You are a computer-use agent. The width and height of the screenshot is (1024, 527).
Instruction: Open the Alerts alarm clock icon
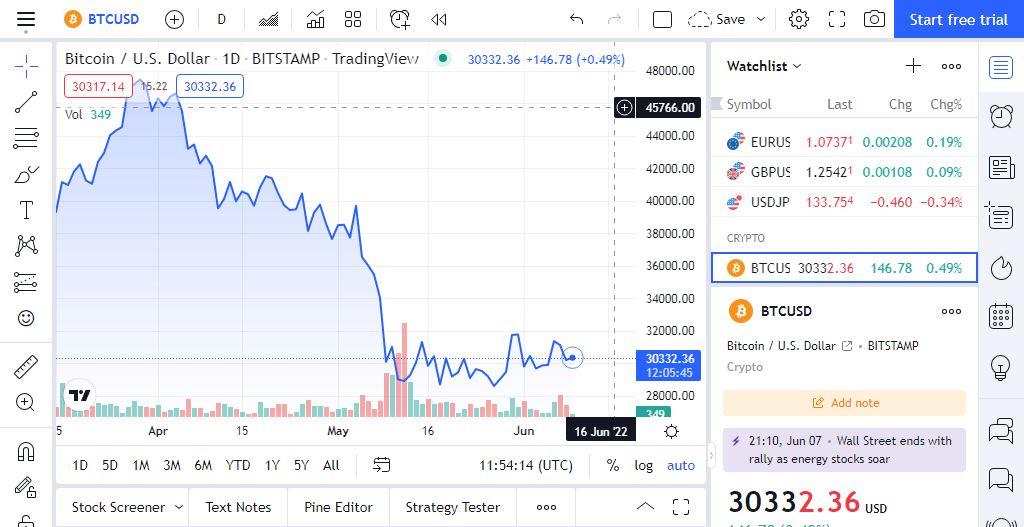tap(1000, 116)
